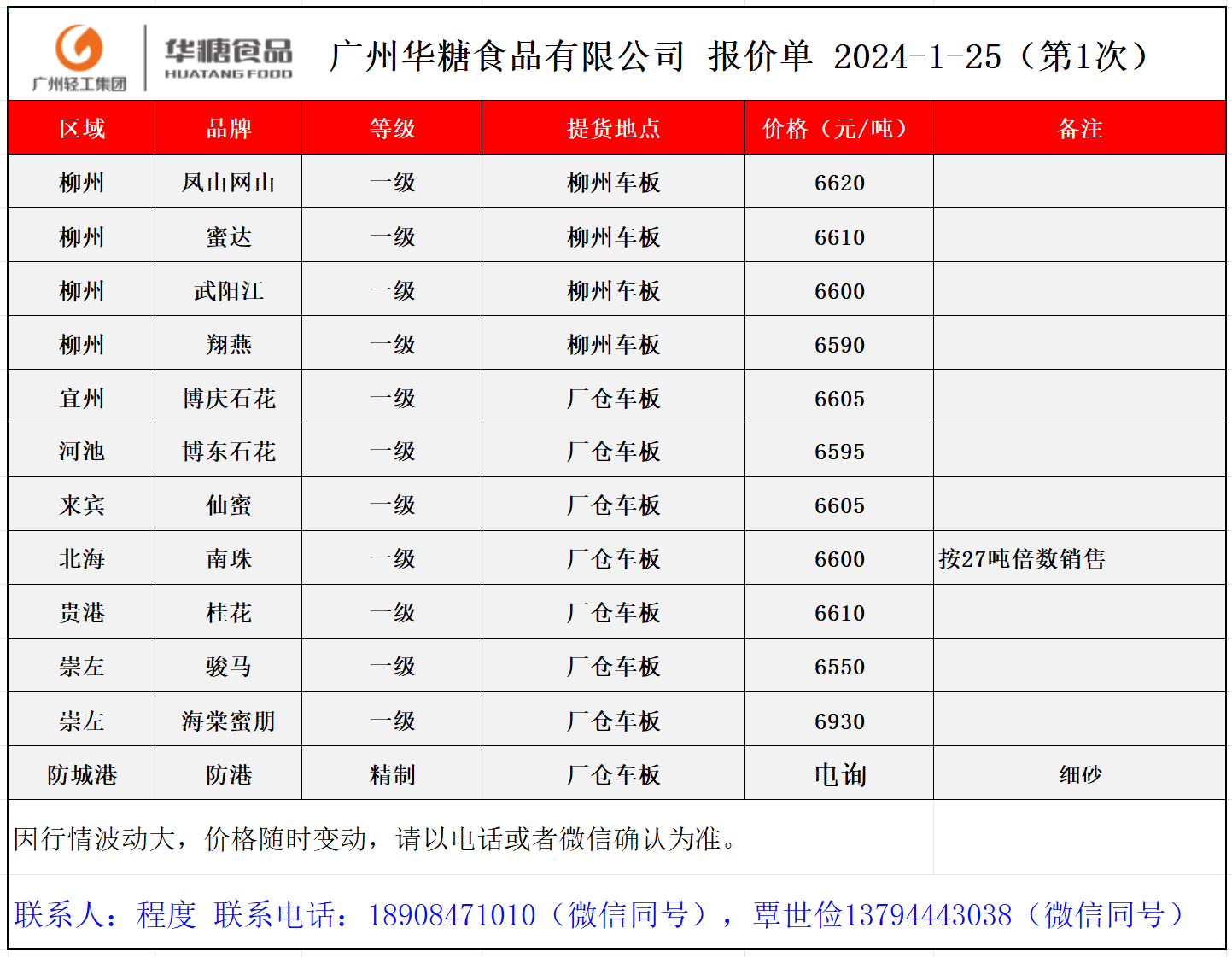Select the 精制 grade cell

pyautogui.click(x=392, y=774)
